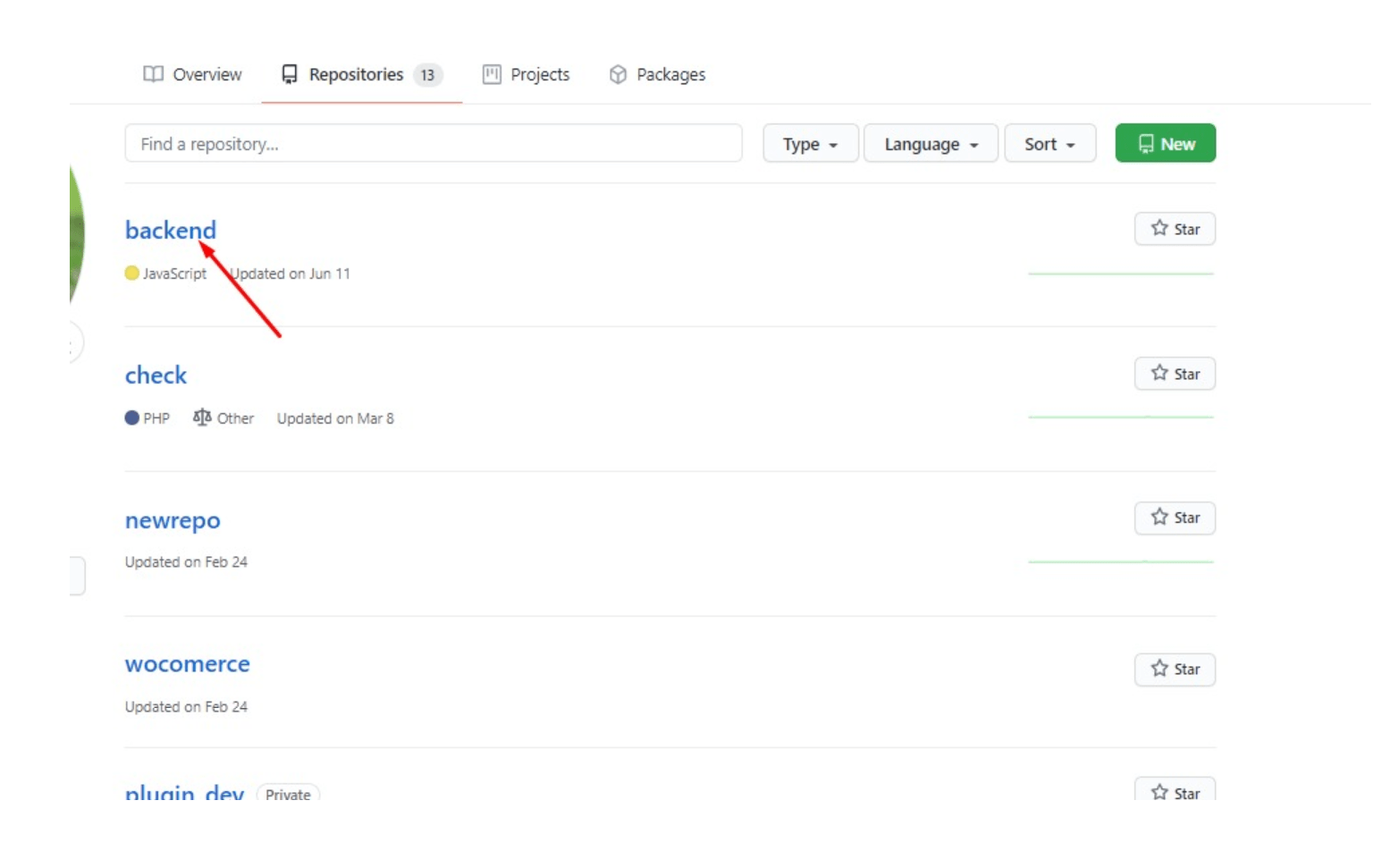Image resolution: width=1373 pixels, height=868 pixels.
Task: Open the Language filter dropdown
Action: click(x=930, y=143)
